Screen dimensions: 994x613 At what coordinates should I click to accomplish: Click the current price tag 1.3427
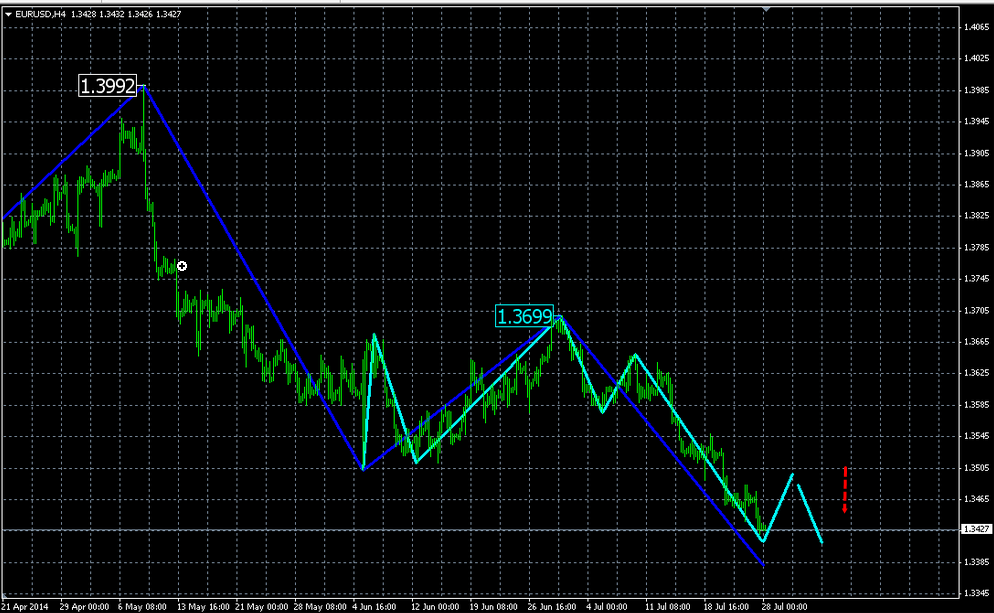(x=976, y=529)
